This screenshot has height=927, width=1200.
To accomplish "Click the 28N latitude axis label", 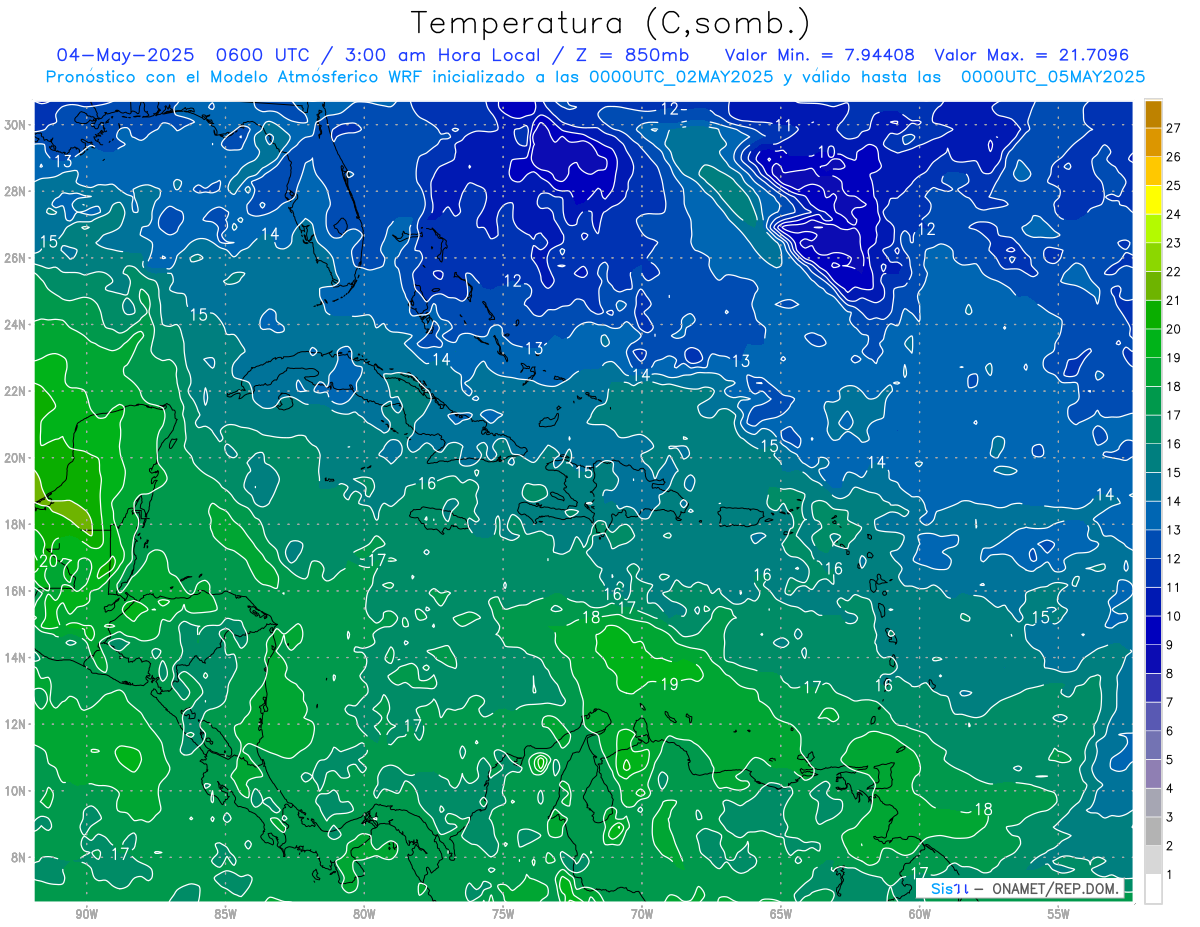I will (16, 191).
